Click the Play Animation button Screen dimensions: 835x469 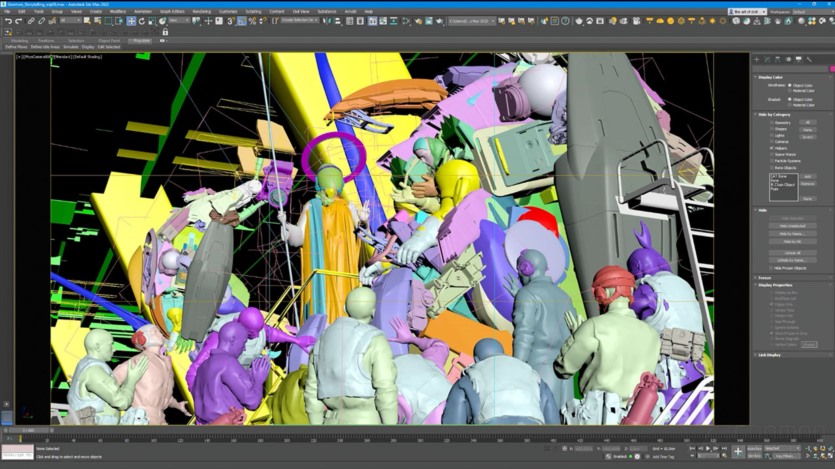[708, 449]
